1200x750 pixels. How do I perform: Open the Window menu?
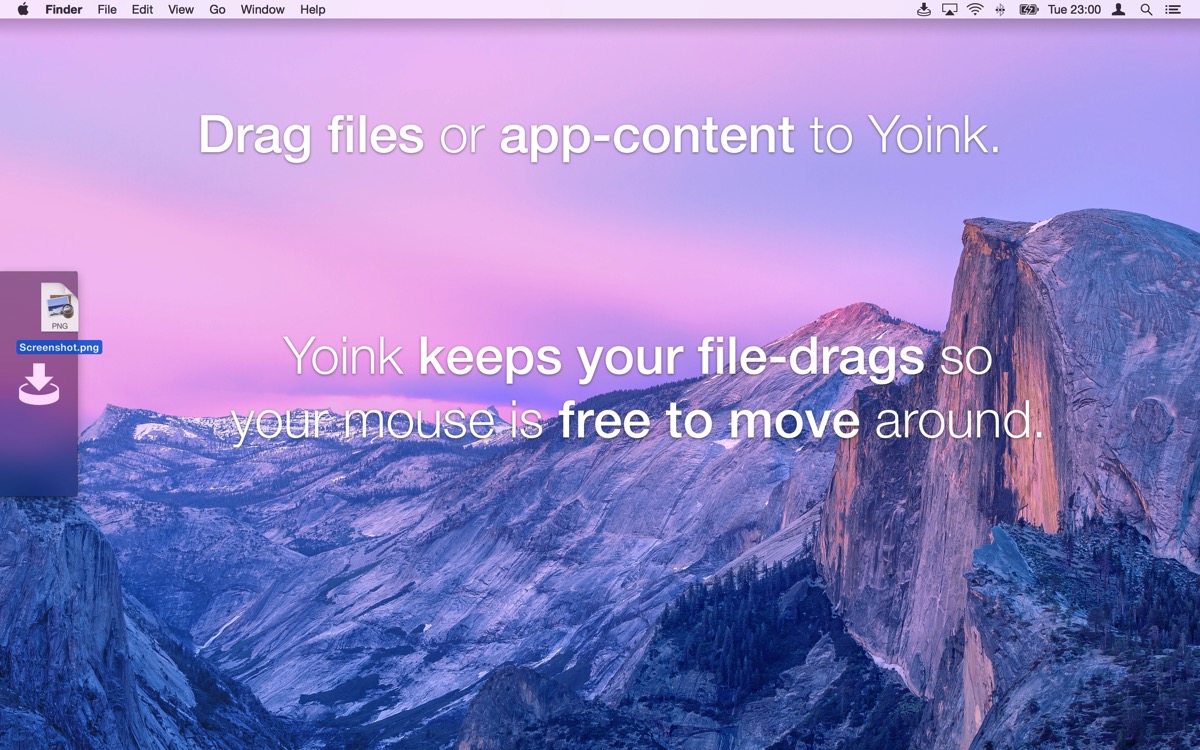click(262, 10)
